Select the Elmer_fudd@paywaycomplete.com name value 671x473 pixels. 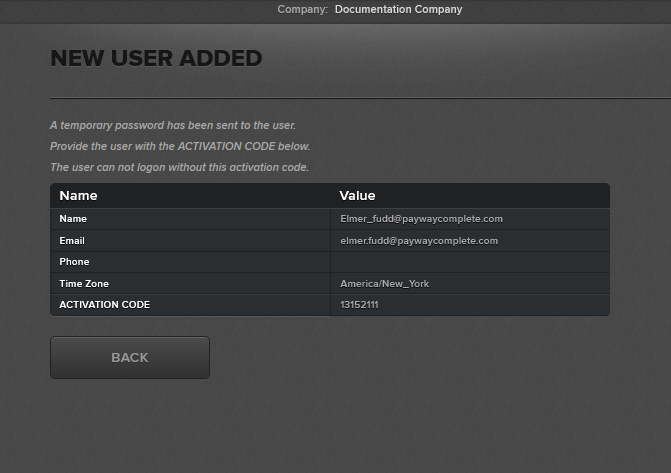(421, 219)
